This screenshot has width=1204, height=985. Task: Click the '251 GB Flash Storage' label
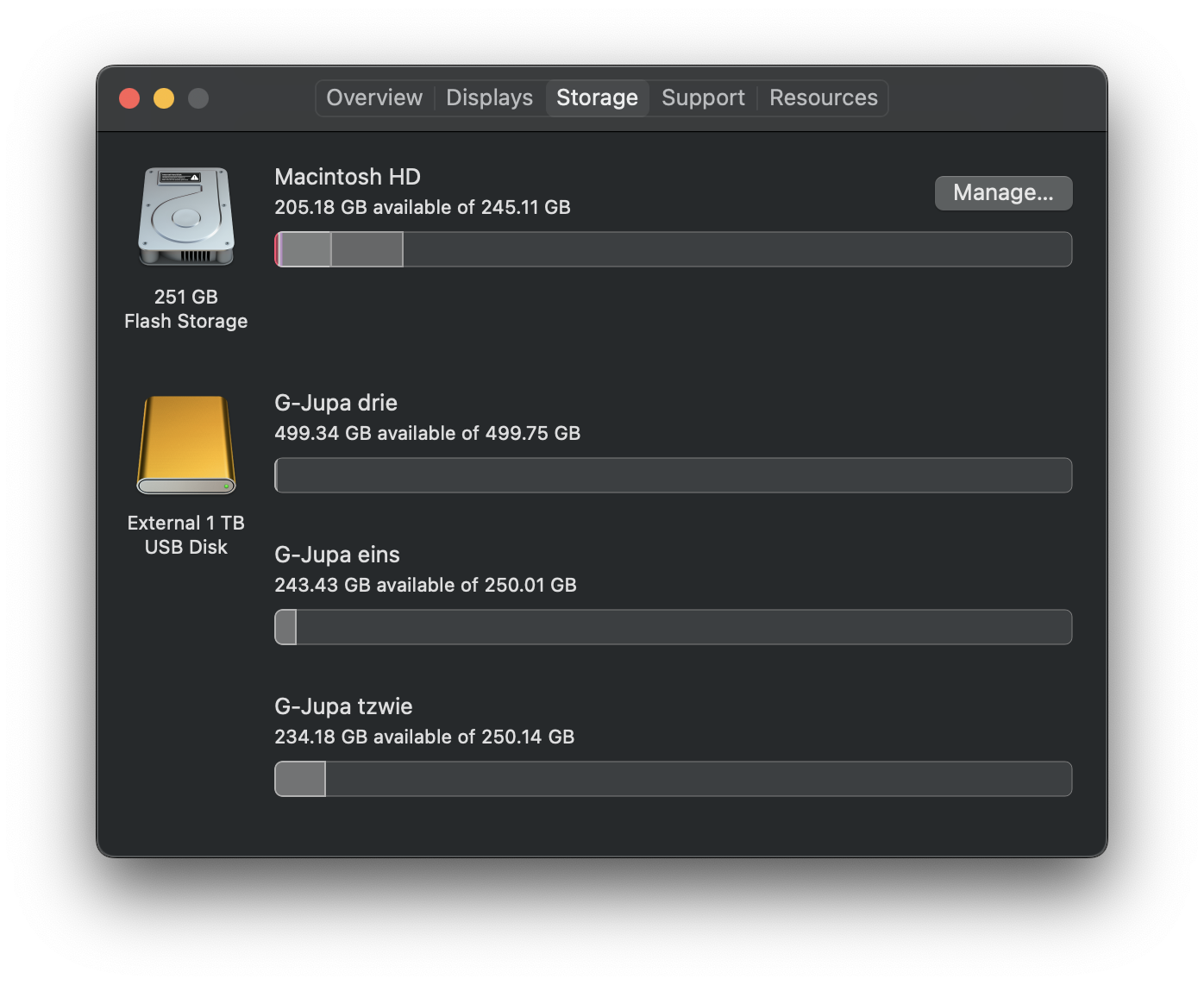(x=186, y=309)
